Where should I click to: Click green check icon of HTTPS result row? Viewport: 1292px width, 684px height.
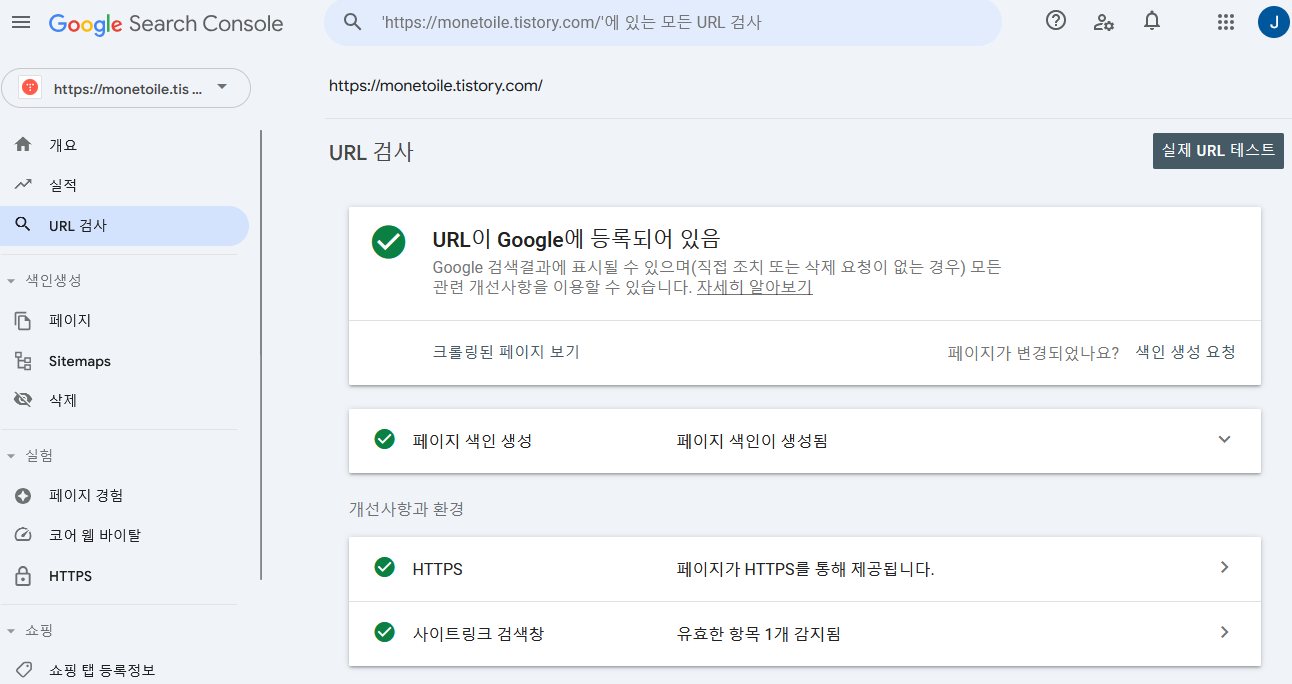tap(384, 568)
